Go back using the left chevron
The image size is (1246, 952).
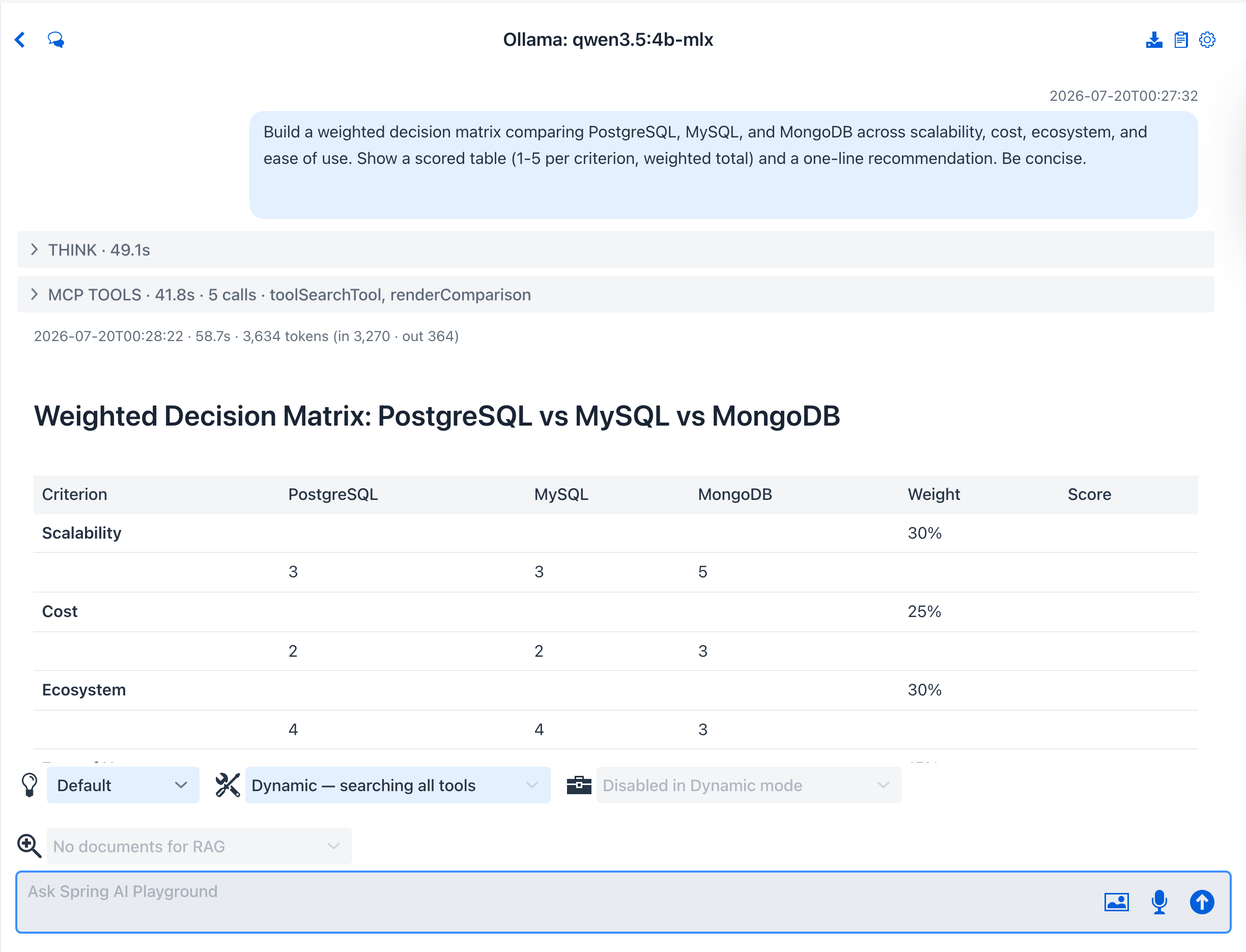[20, 40]
